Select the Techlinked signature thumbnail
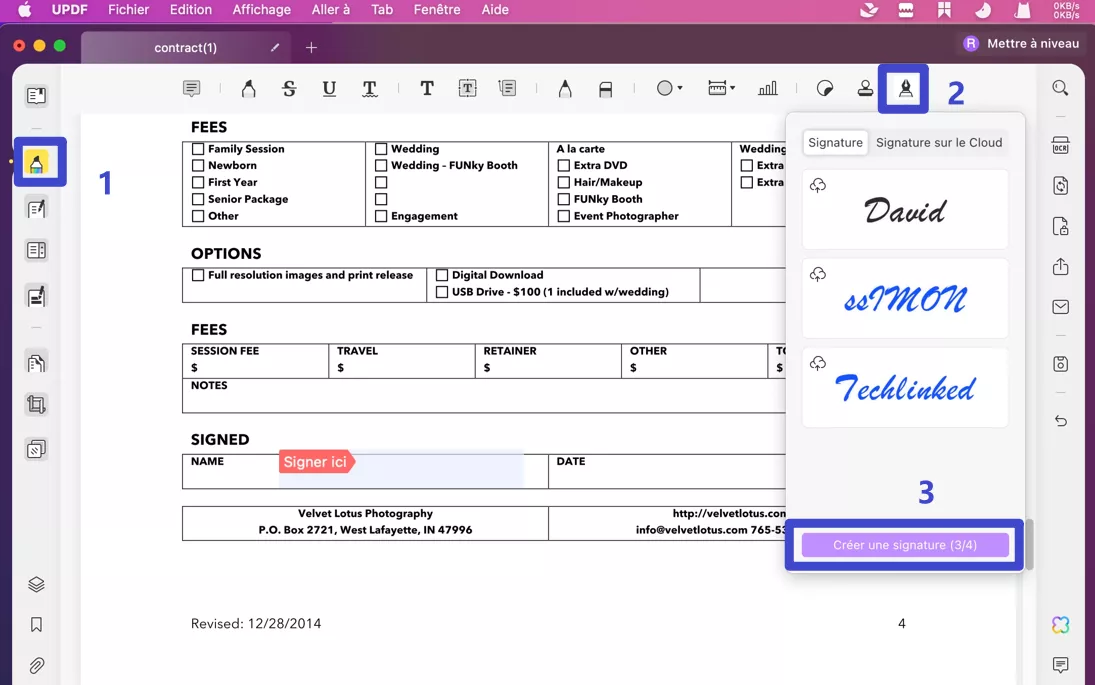Image resolution: width=1095 pixels, height=685 pixels. 903,388
